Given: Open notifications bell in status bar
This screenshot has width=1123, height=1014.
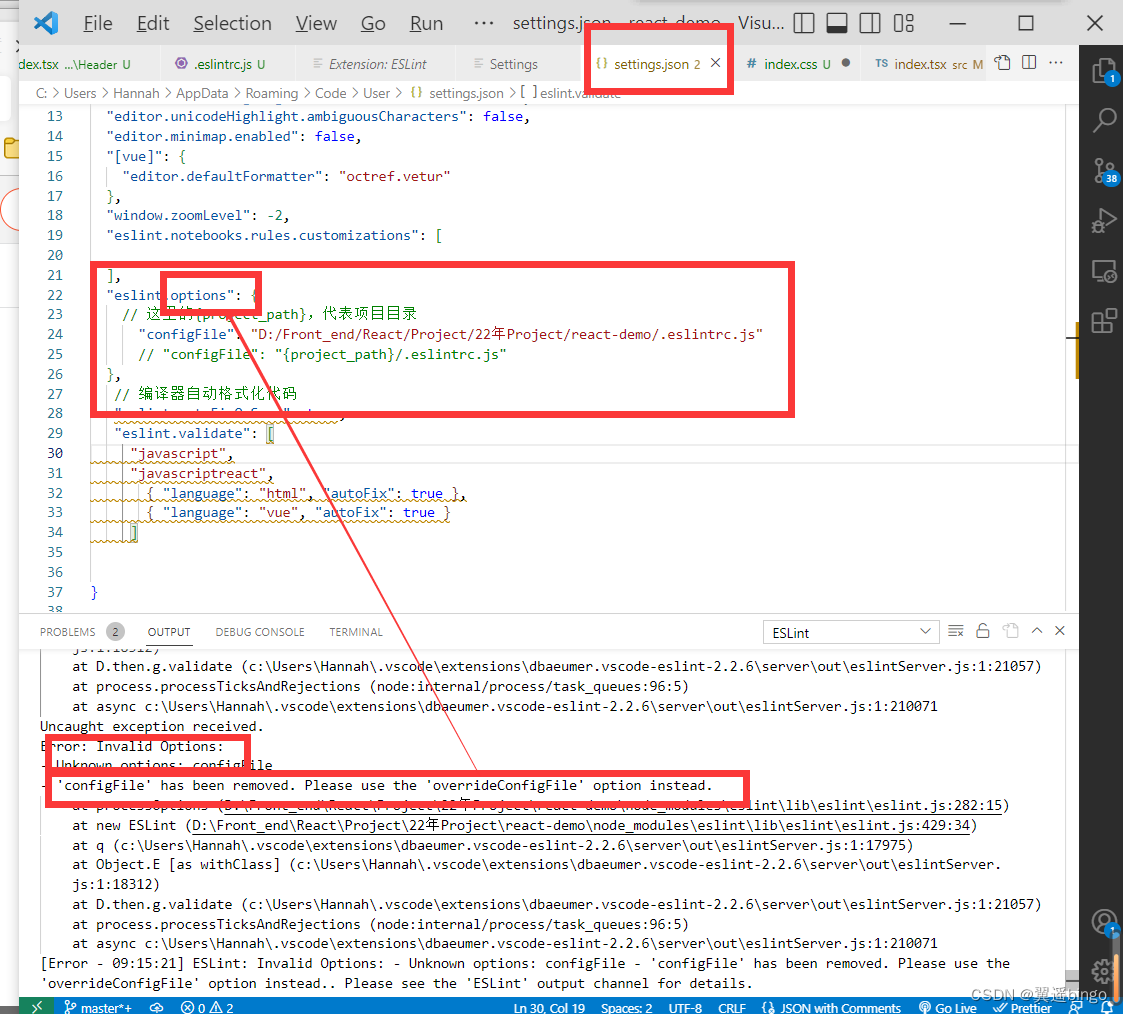Looking at the screenshot, I should pyautogui.click(x=1106, y=1007).
